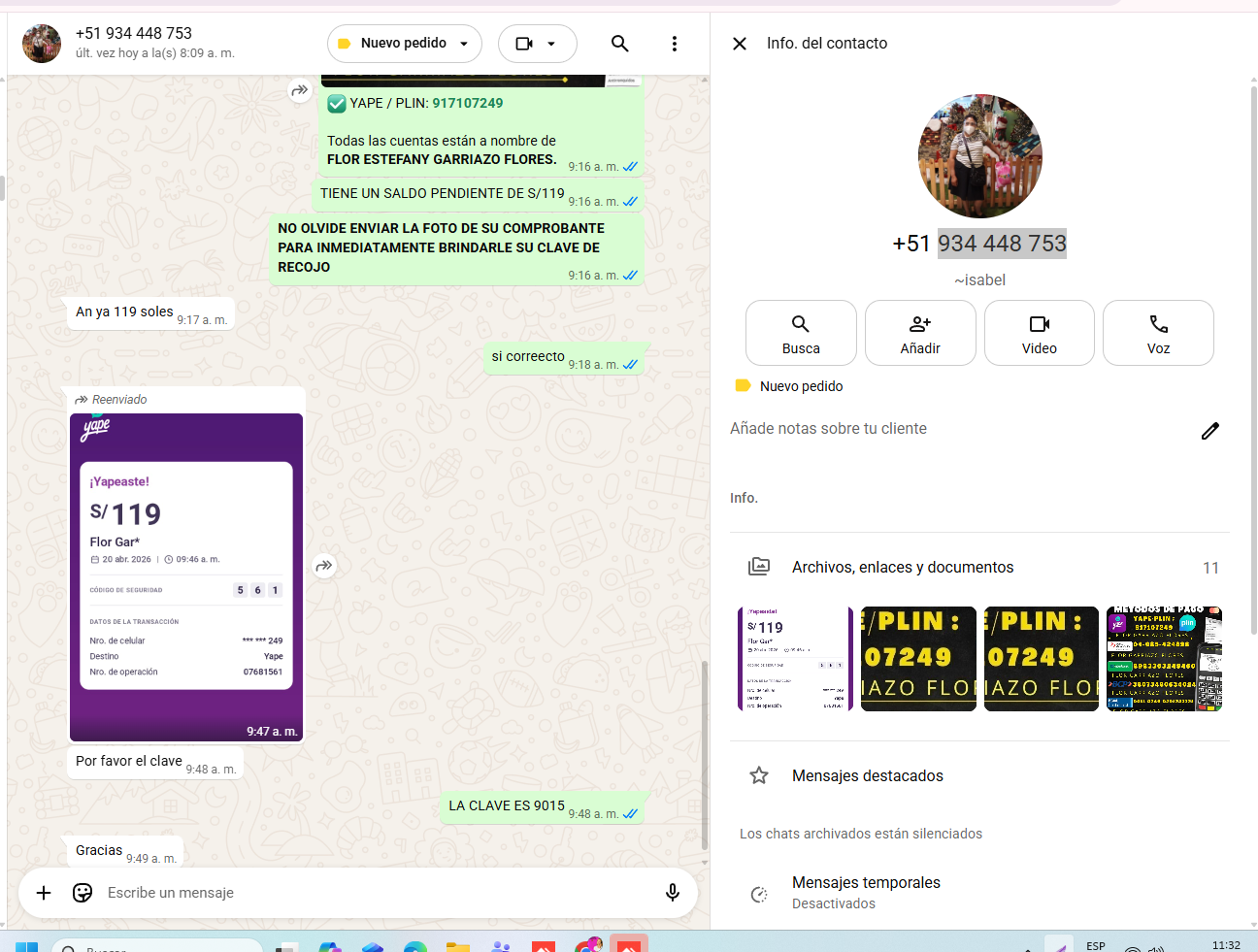Start recording with microphone icon
1258x952 pixels.
coord(672,893)
